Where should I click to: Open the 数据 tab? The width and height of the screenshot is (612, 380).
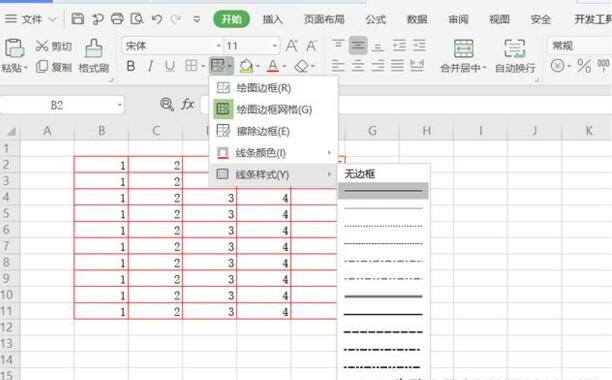[x=417, y=19]
